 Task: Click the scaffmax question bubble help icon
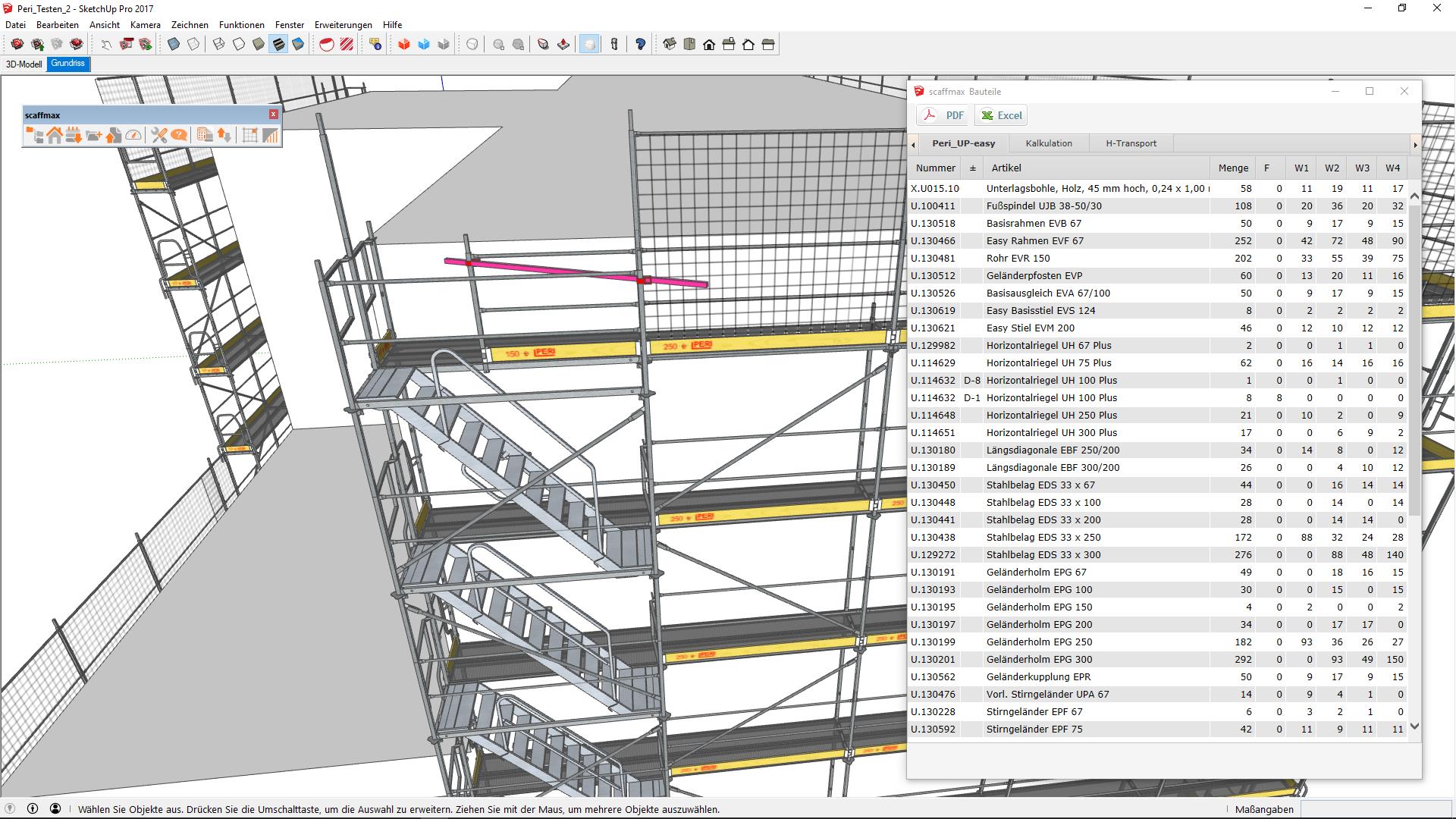pos(179,136)
